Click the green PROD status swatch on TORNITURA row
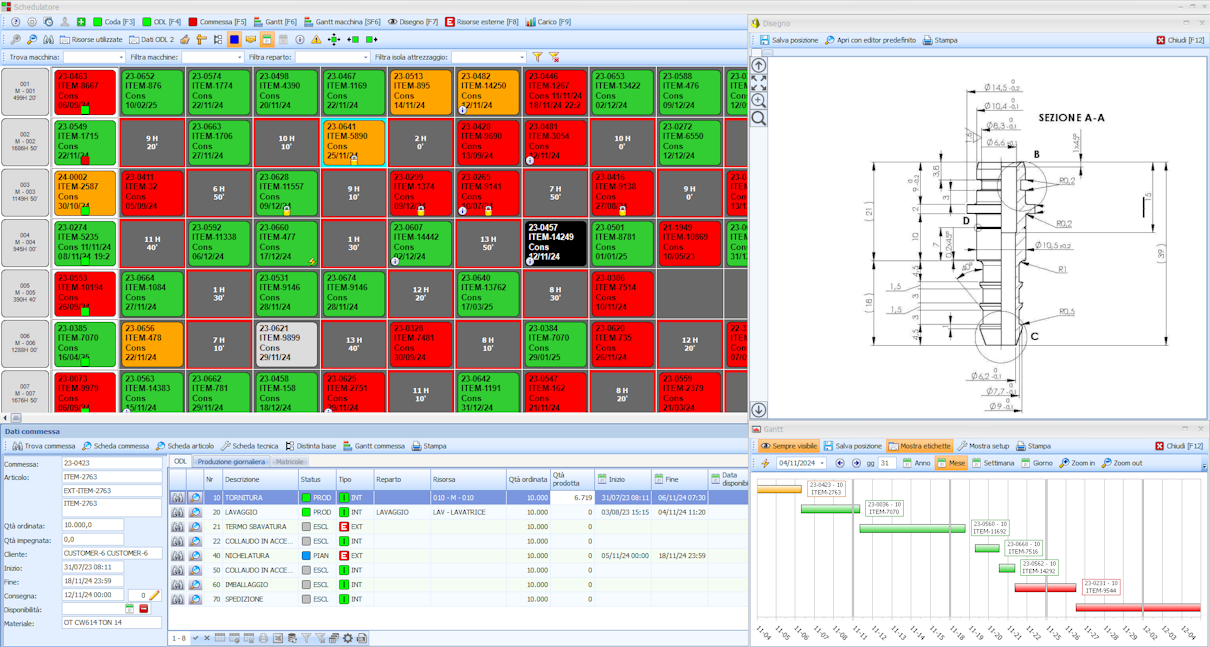Viewport: 1210px width, 647px height. (x=307, y=497)
